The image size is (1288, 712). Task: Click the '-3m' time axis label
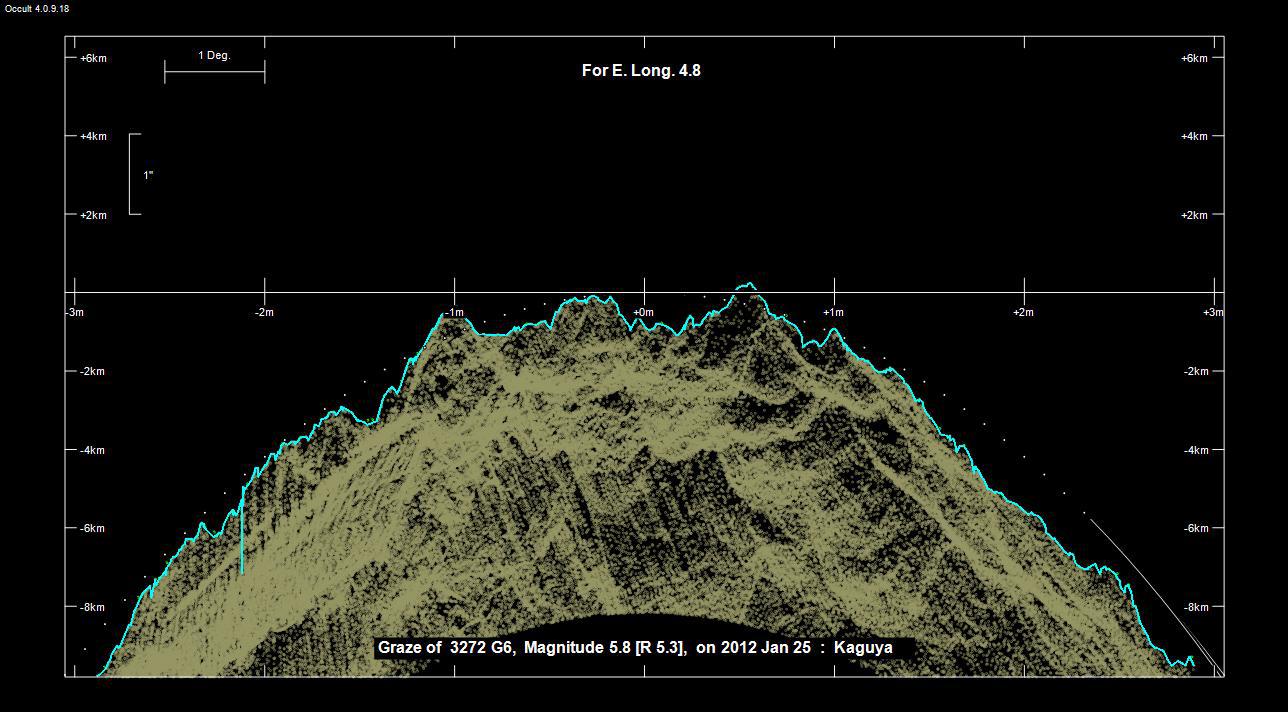click(x=74, y=312)
